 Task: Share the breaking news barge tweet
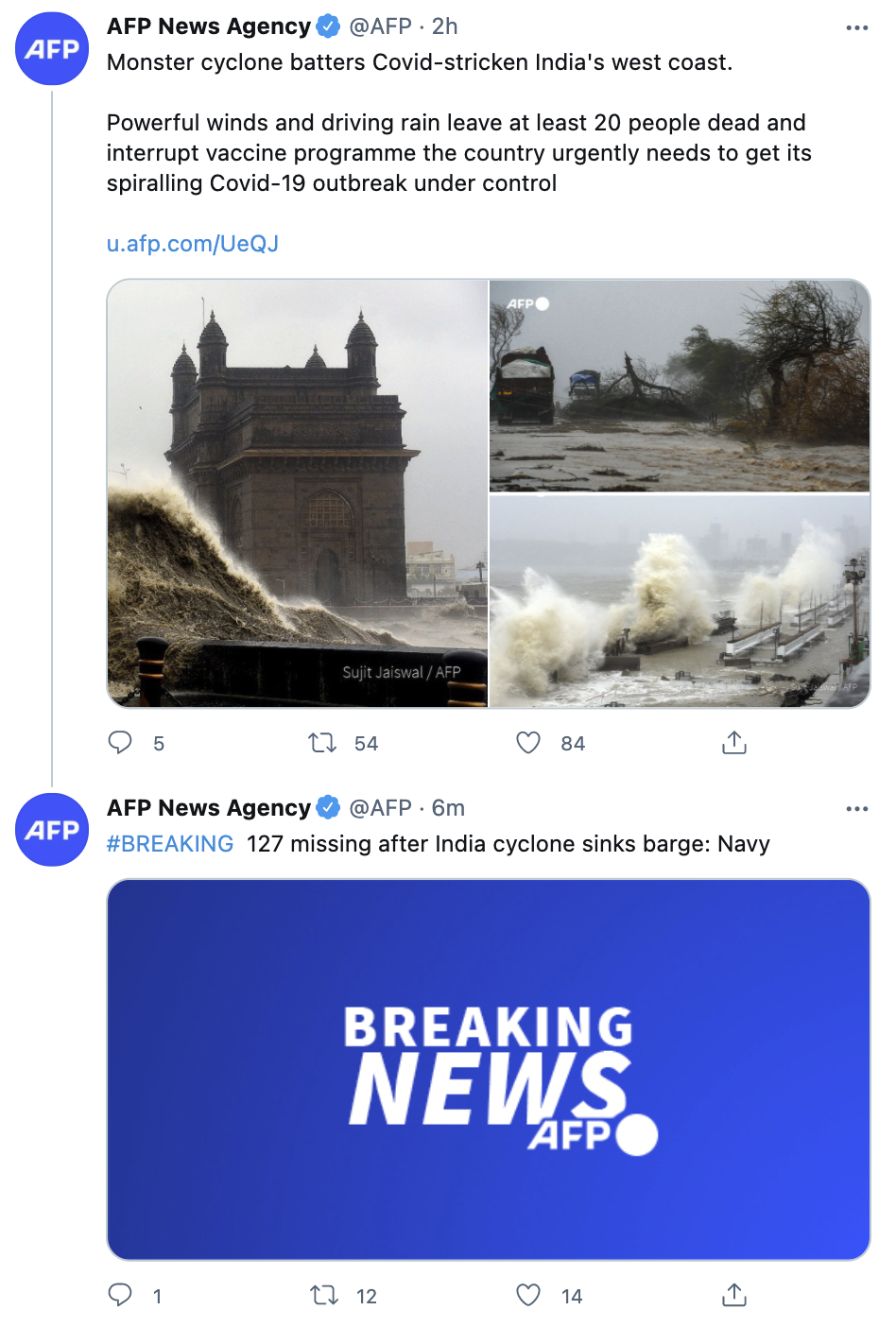pyautogui.click(x=734, y=1295)
